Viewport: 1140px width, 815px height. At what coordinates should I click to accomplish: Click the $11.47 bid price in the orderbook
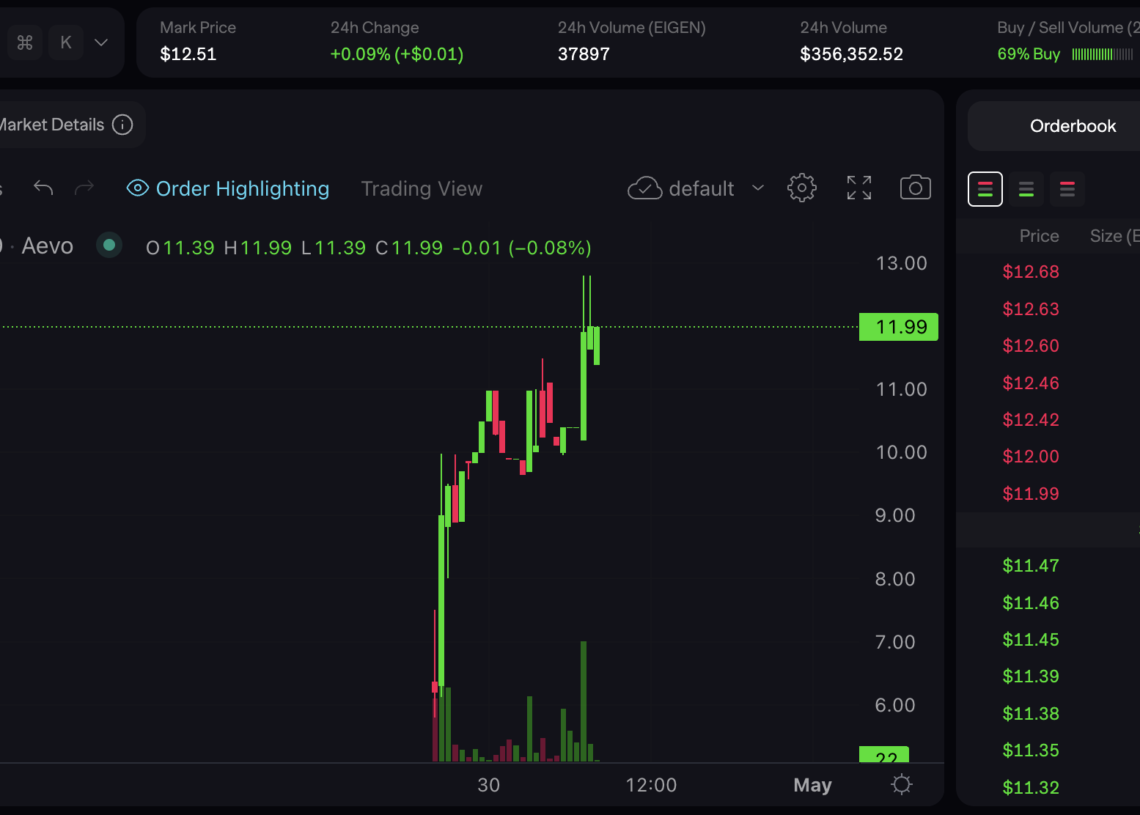(x=1031, y=566)
